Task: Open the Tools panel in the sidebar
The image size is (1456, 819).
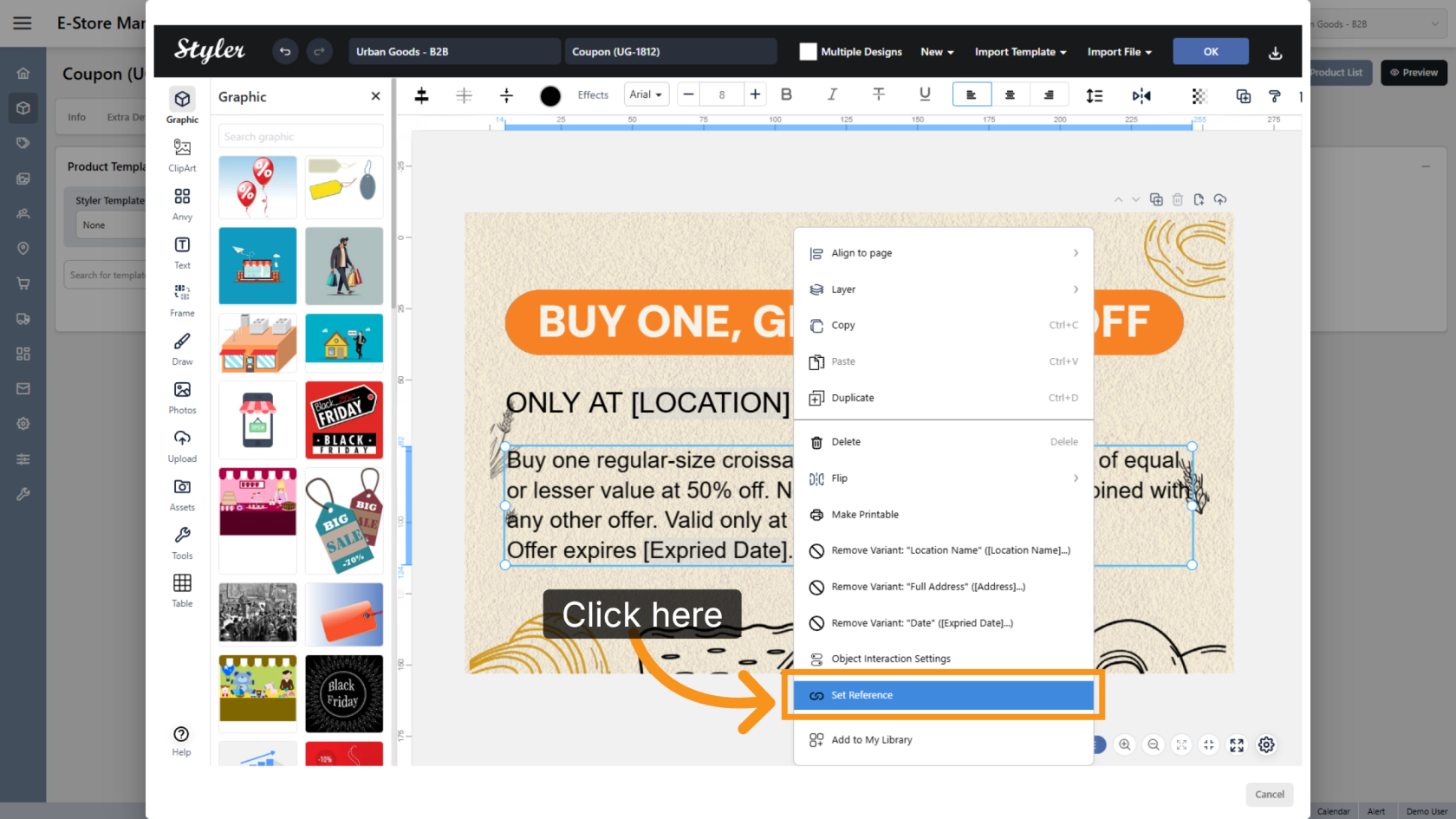Action: 182,543
